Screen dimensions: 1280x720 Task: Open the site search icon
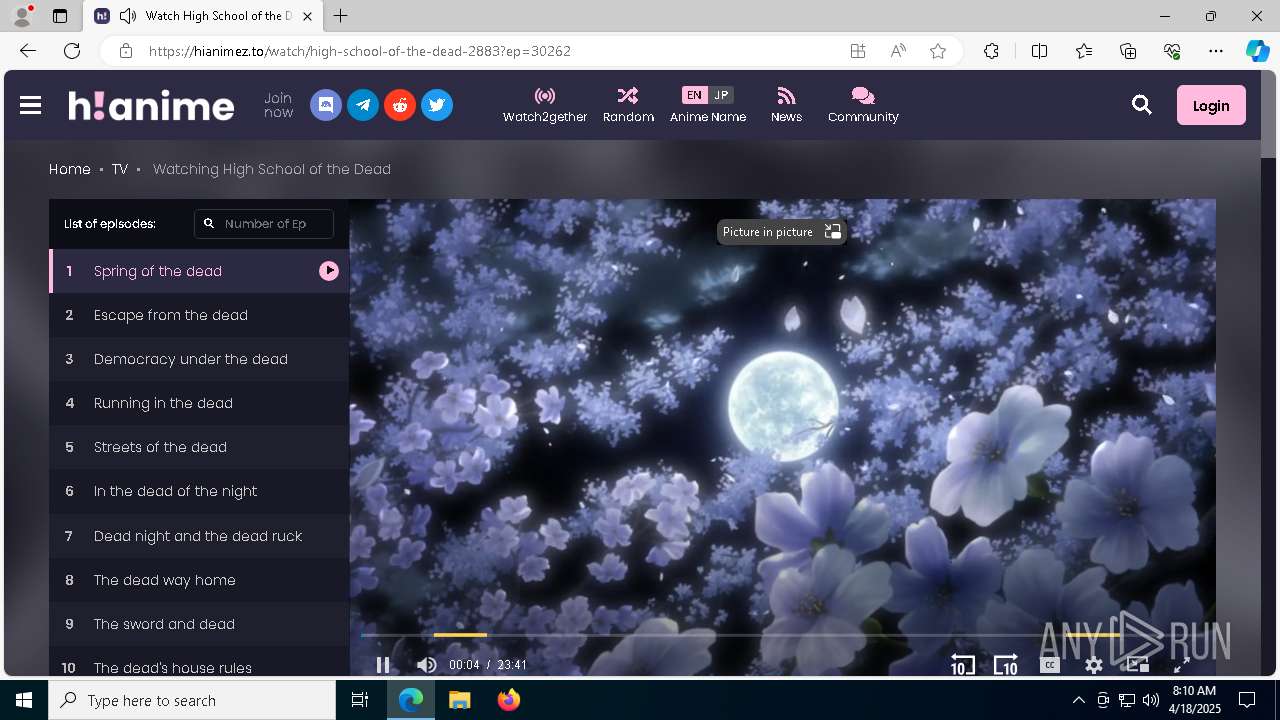pyautogui.click(x=1142, y=105)
